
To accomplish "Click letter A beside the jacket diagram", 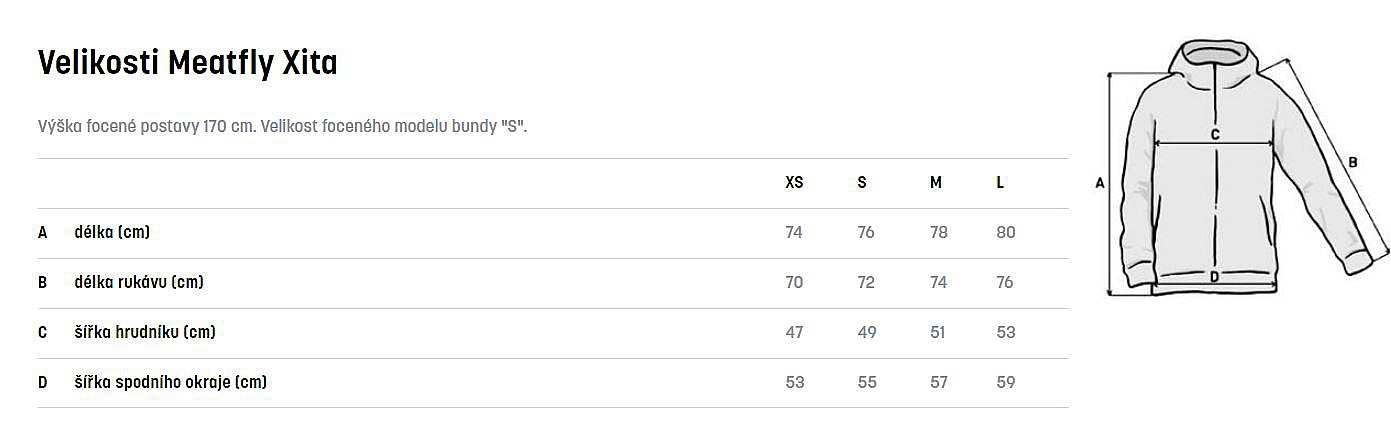I will pyautogui.click(x=1099, y=183).
